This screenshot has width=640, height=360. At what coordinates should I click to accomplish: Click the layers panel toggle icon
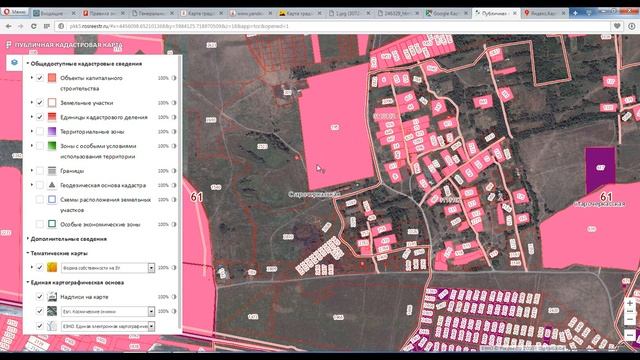14,62
